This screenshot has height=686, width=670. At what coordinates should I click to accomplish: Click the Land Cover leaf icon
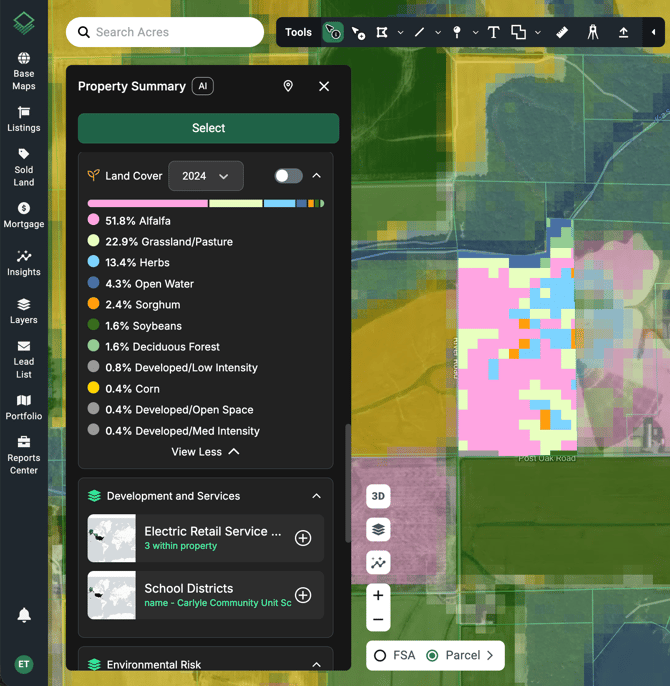[x=93, y=175]
